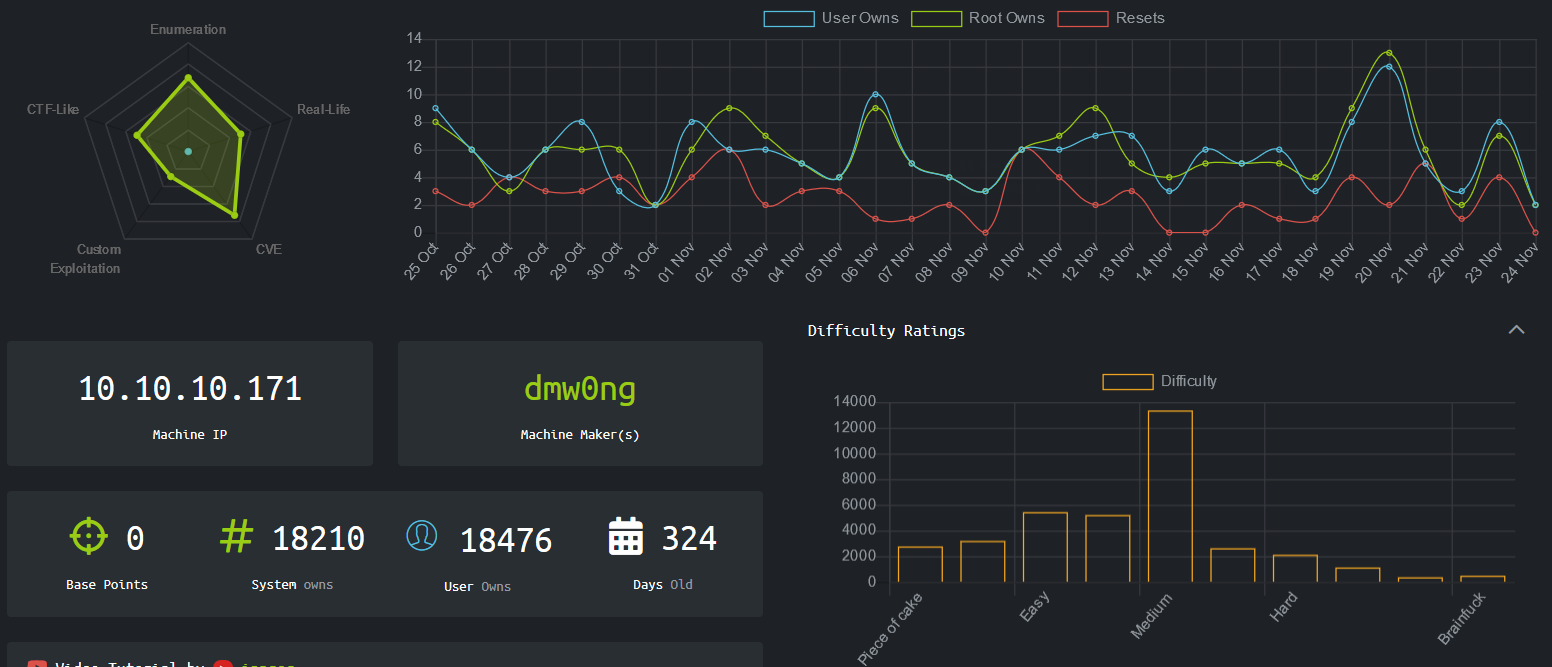Click the center dot of the radar chart
This screenshot has height=667, width=1552.
click(x=188, y=152)
